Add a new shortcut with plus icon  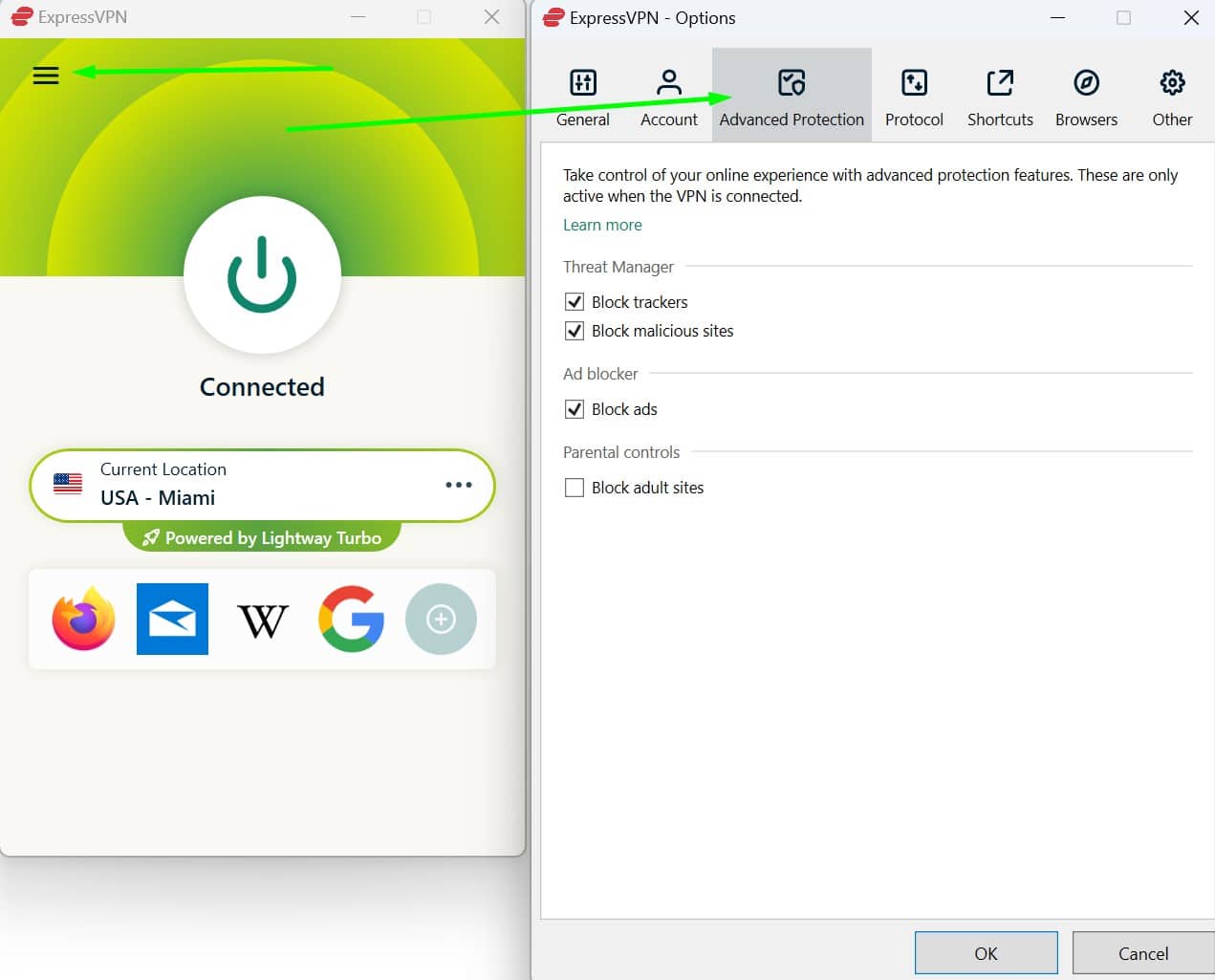[441, 619]
